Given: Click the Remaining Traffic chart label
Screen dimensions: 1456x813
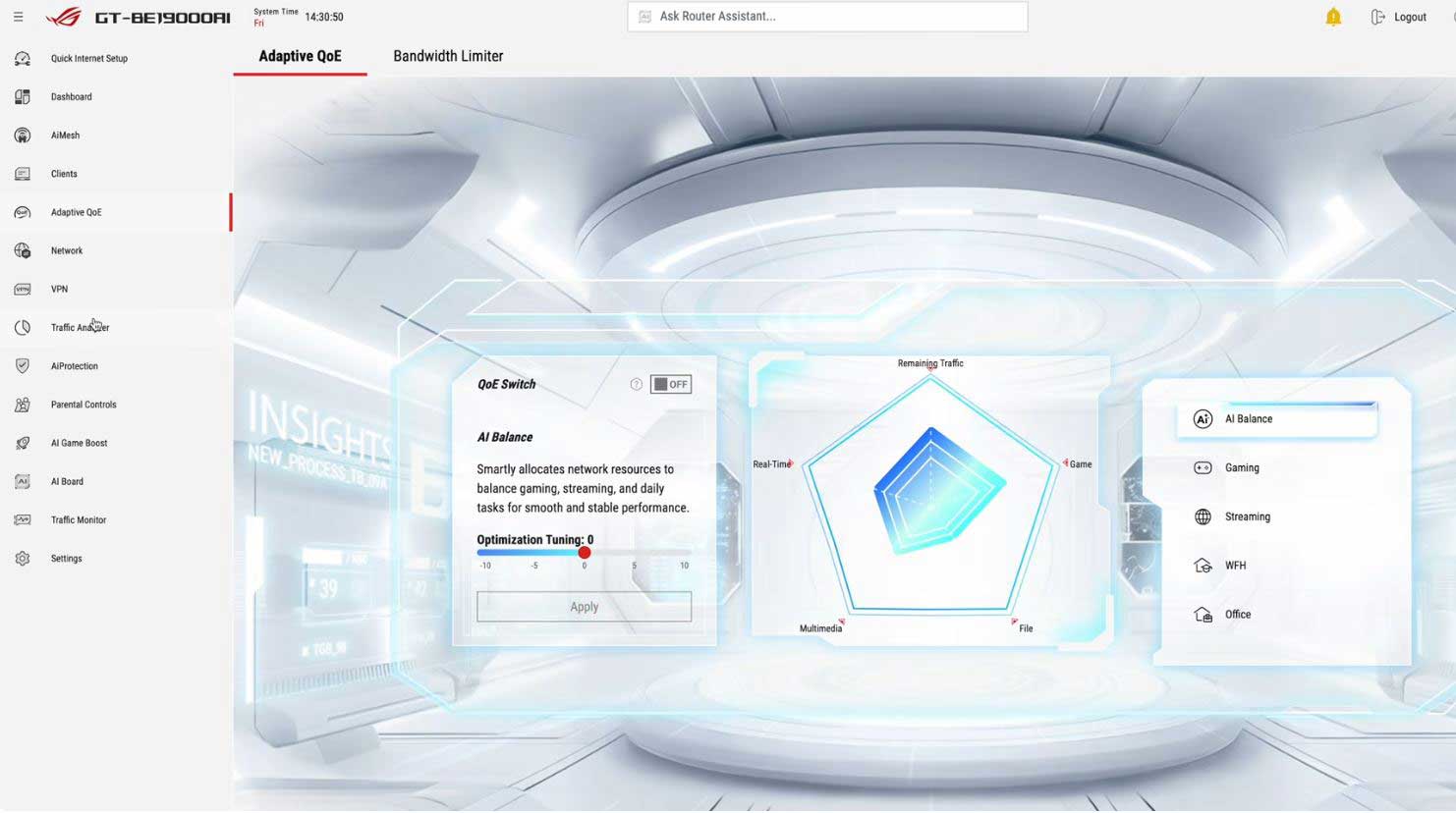Looking at the screenshot, I should click(930, 363).
